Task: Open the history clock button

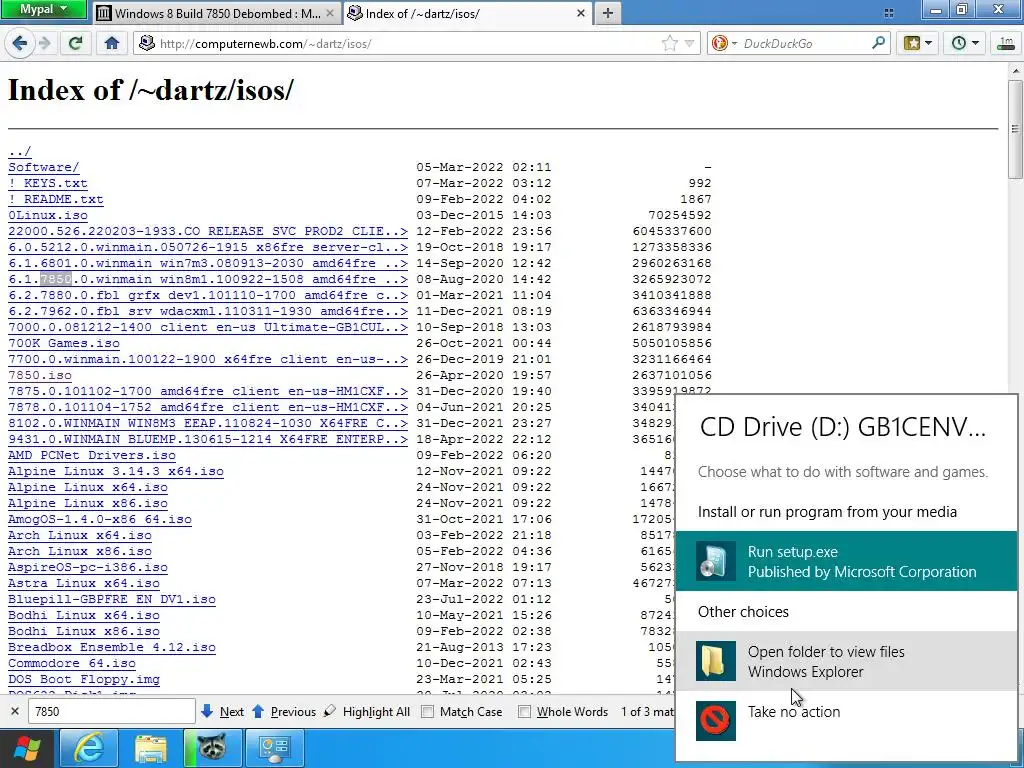Action: point(965,44)
